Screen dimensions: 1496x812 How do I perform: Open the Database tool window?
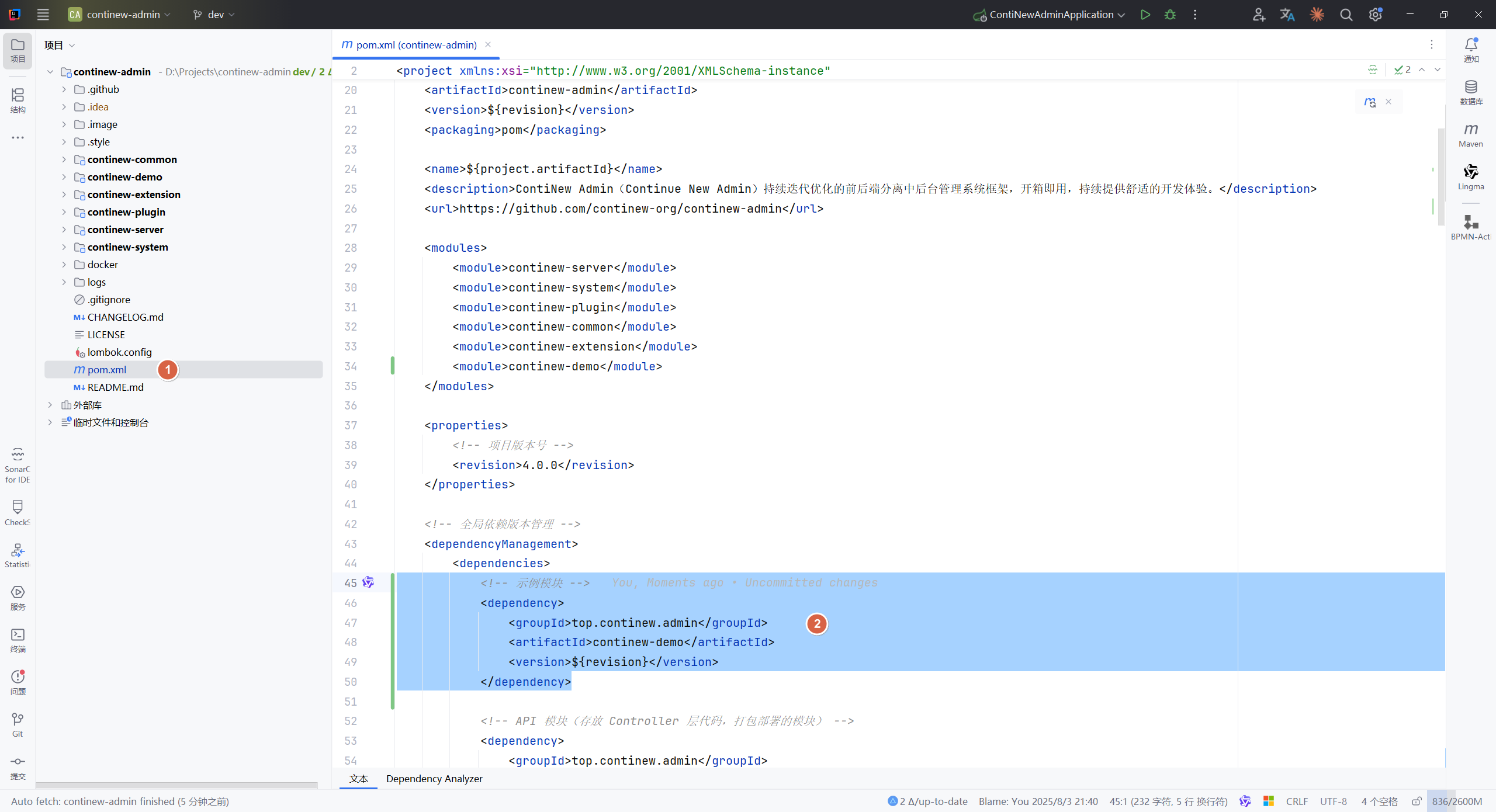point(1471,93)
